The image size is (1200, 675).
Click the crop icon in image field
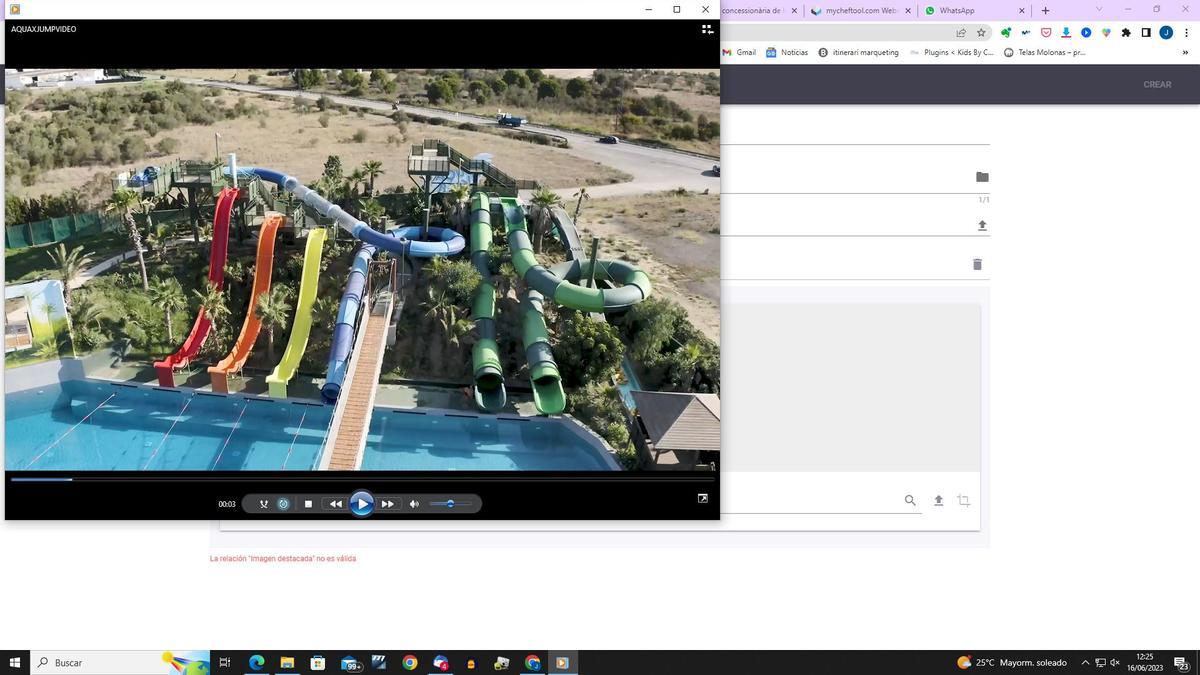pyautogui.click(x=963, y=500)
